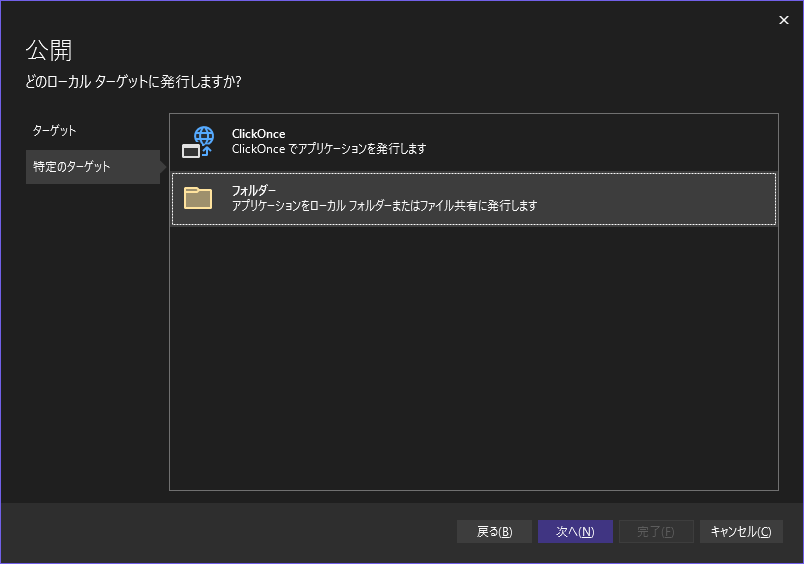804x564 pixels.
Task: Go back with the 戻る(B) button
Action: click(x=494, y=532)
